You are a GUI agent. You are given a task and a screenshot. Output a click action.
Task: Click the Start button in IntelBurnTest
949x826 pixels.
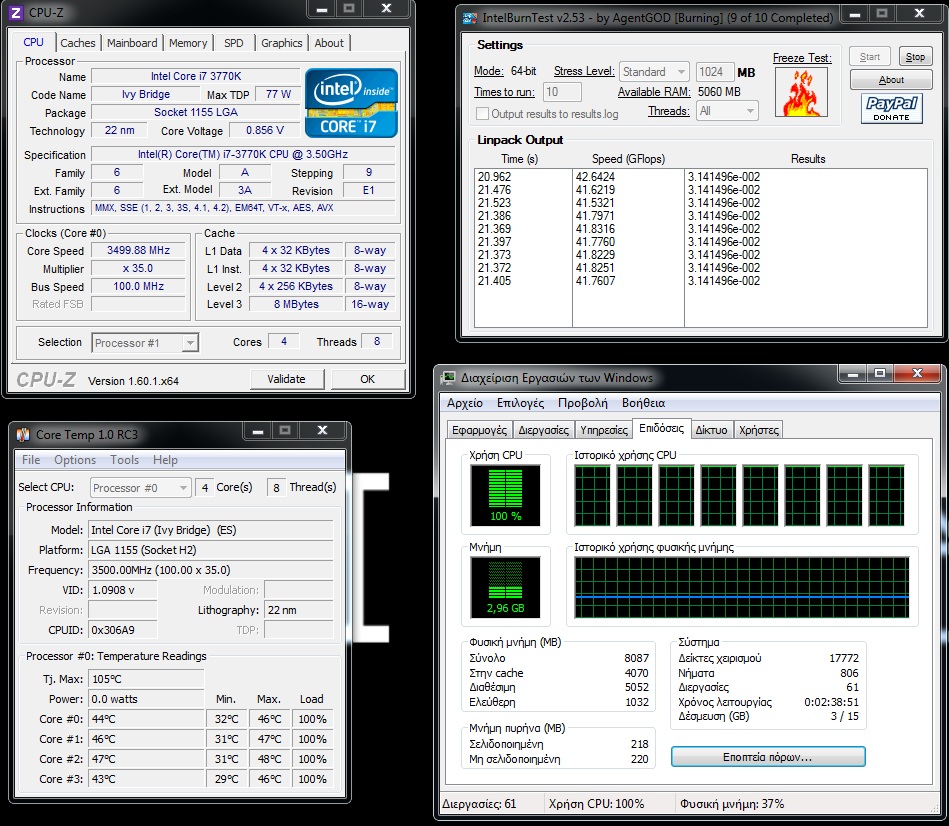pos(870,57)
